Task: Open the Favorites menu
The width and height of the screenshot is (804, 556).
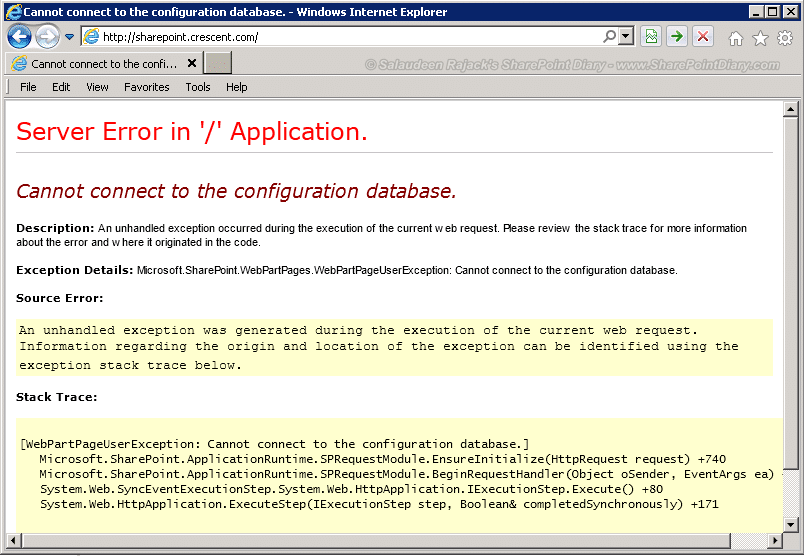Action: tap(147, 87)
